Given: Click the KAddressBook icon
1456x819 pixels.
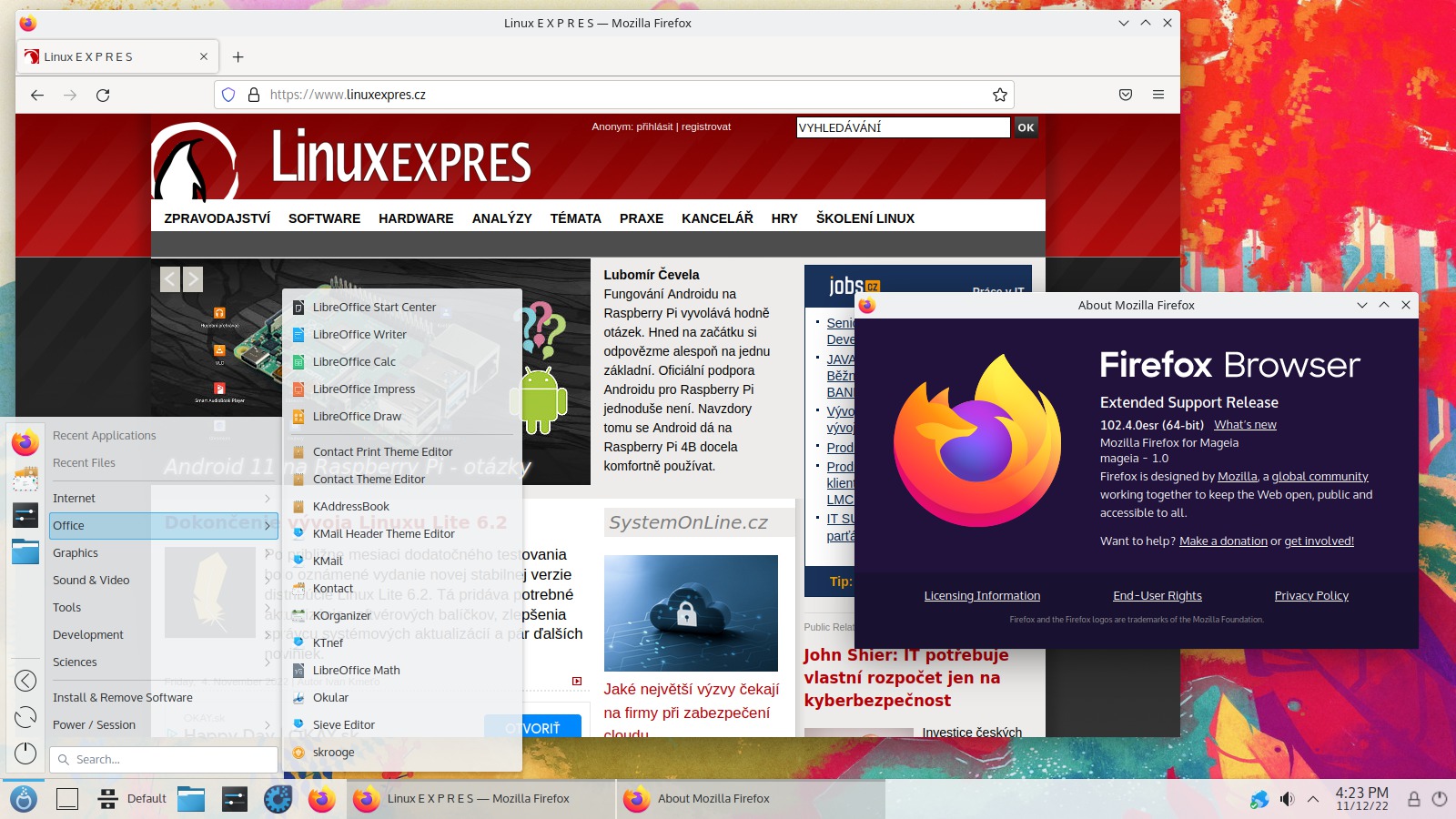Looking at the screenshot, I should (x=298, y=507).
